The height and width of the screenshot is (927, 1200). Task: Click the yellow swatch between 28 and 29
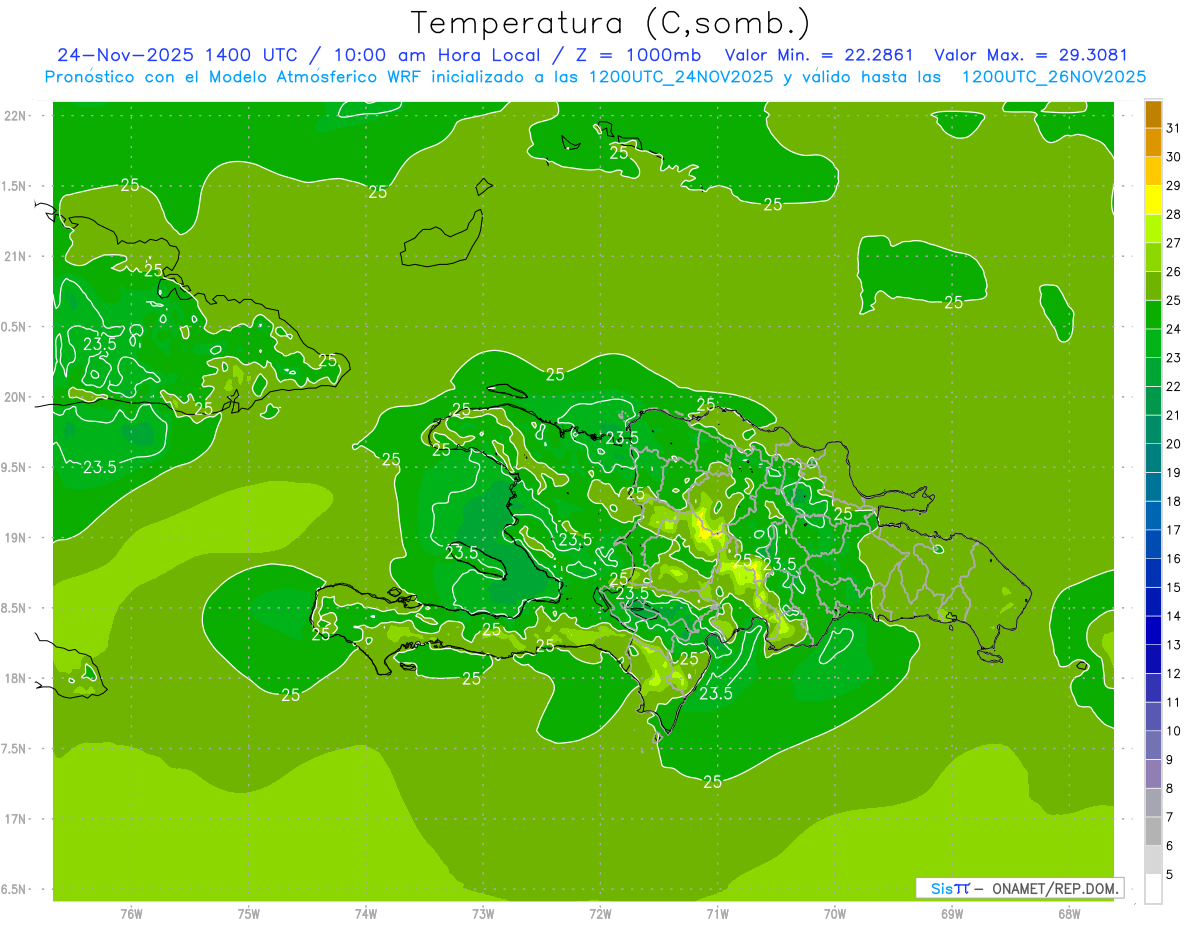(1153, 200)
